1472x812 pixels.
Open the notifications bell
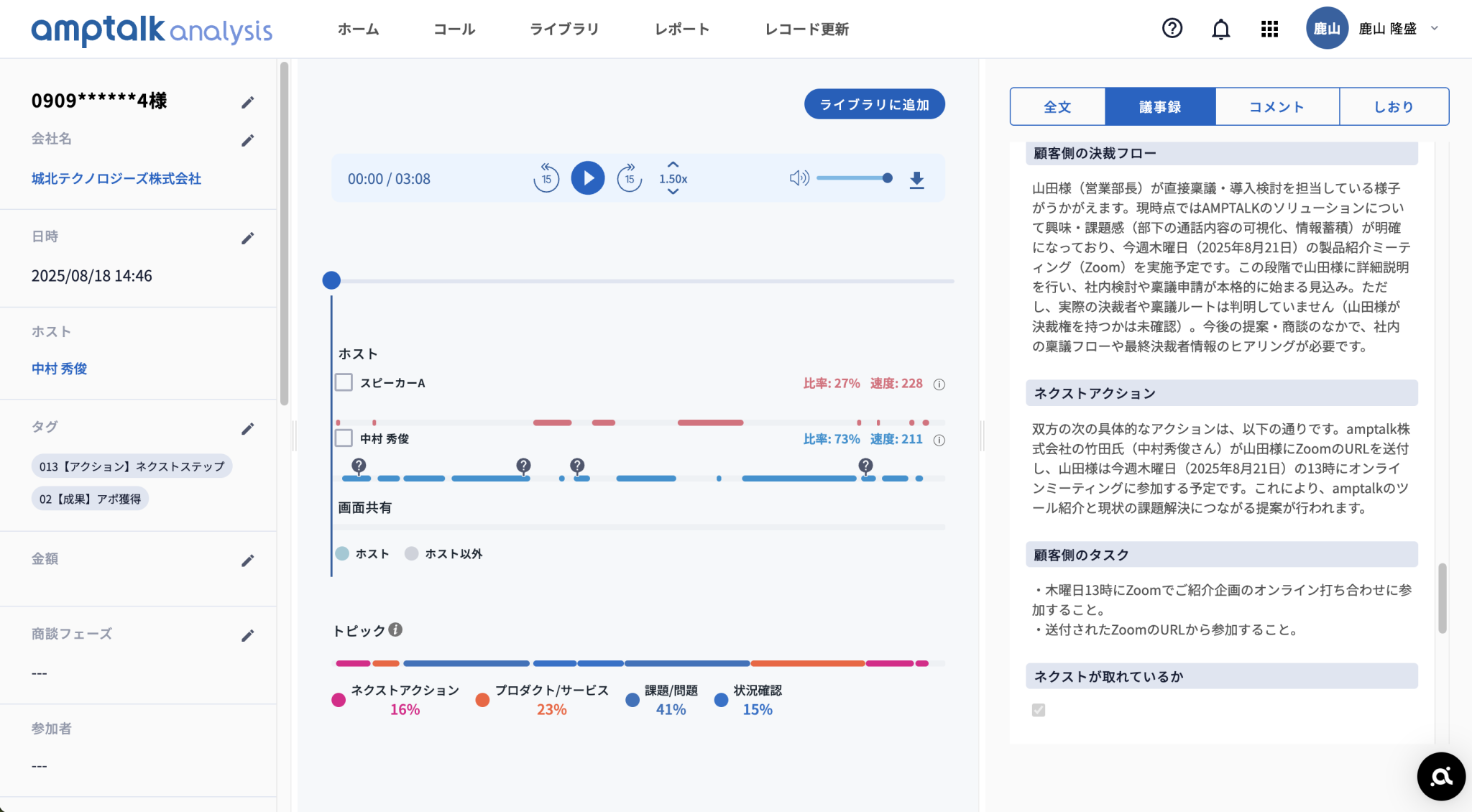[x=1220, y=29]
